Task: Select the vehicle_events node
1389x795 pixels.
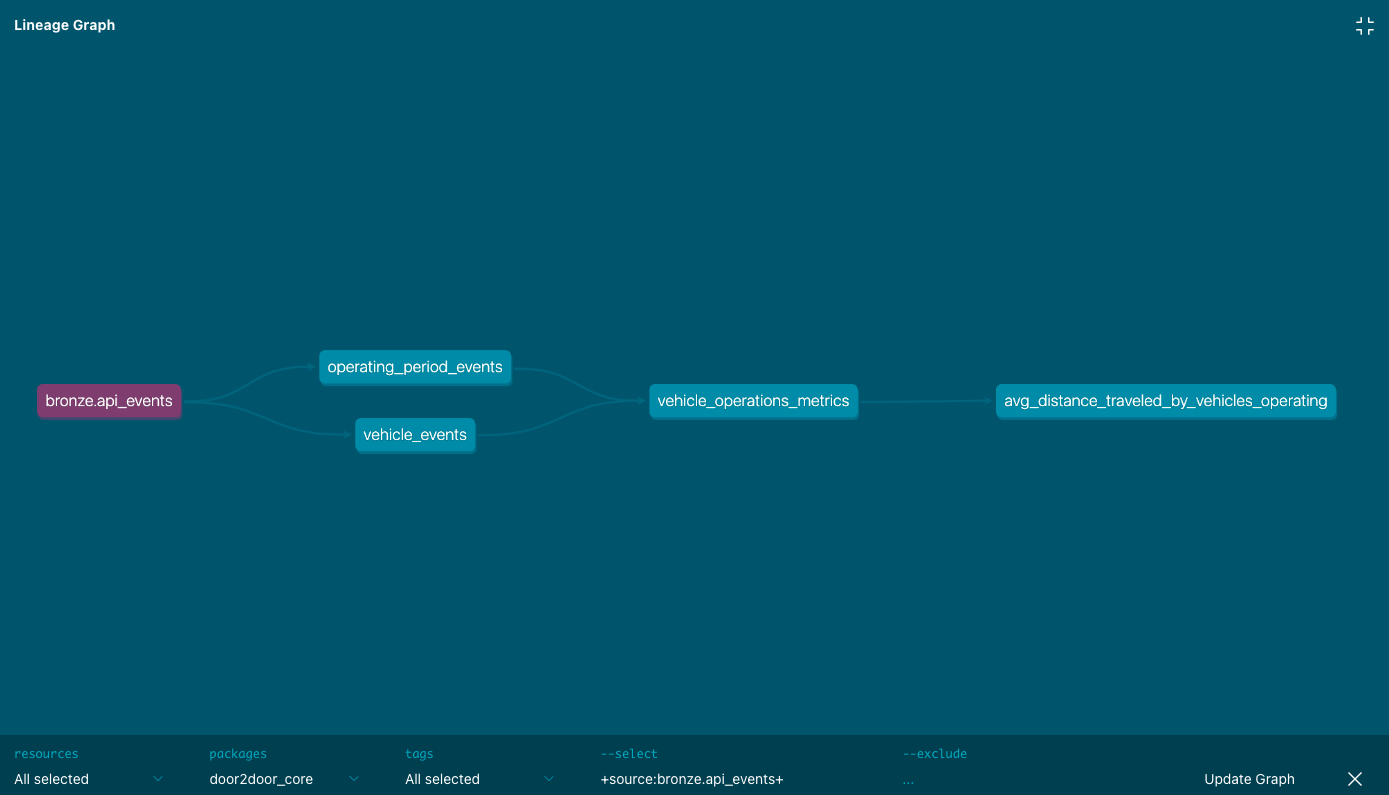Action: coord(415,435)
